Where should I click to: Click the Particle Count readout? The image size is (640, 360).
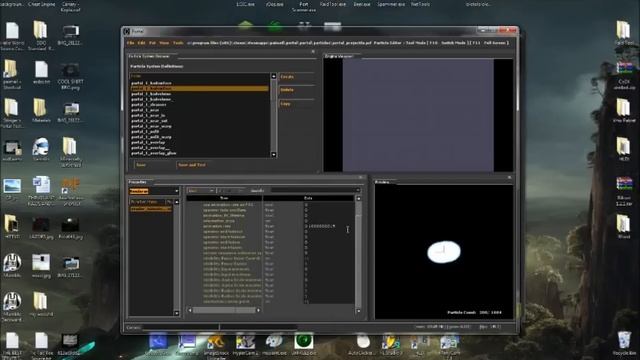tap(474, 313)
